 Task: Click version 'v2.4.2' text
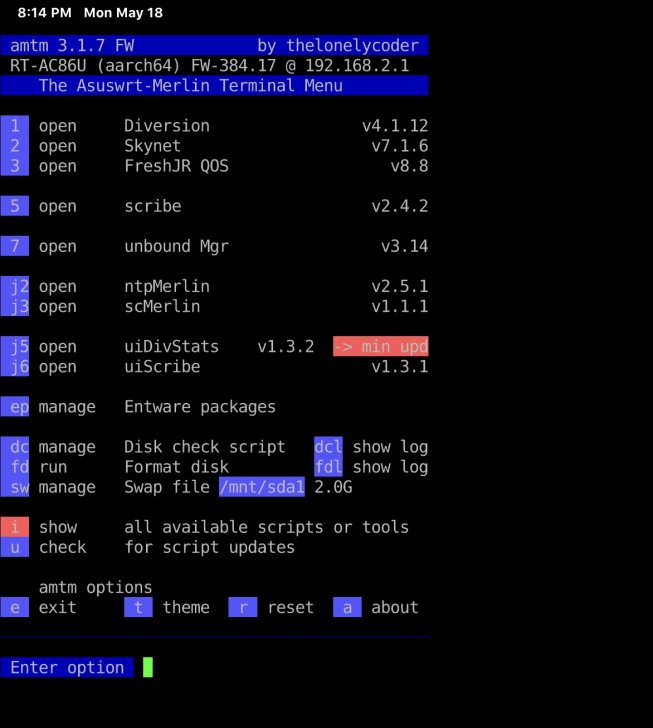[x=400, y=206]
